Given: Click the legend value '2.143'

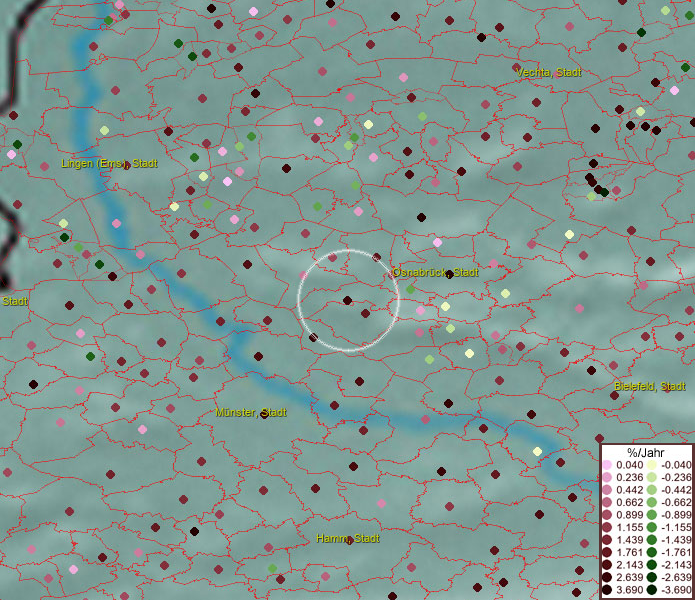Looking at the screenshot, I should [x=629, y=565].
